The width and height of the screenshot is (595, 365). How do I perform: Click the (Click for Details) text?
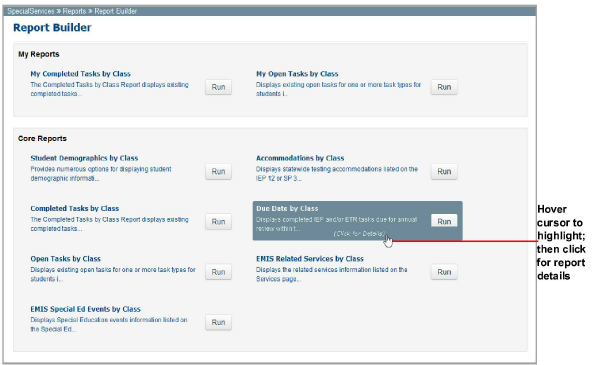pos(359,234)
